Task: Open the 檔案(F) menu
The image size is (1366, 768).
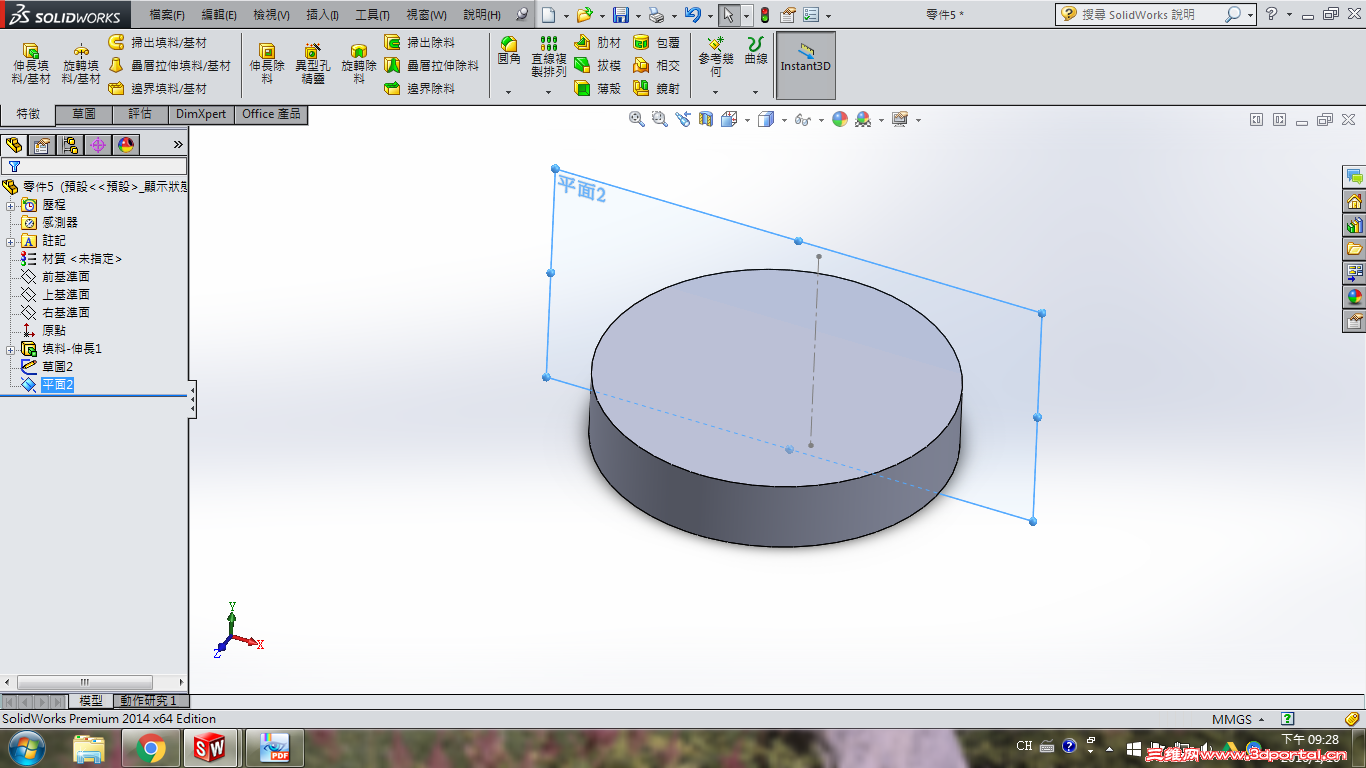Action: point(167,15)
